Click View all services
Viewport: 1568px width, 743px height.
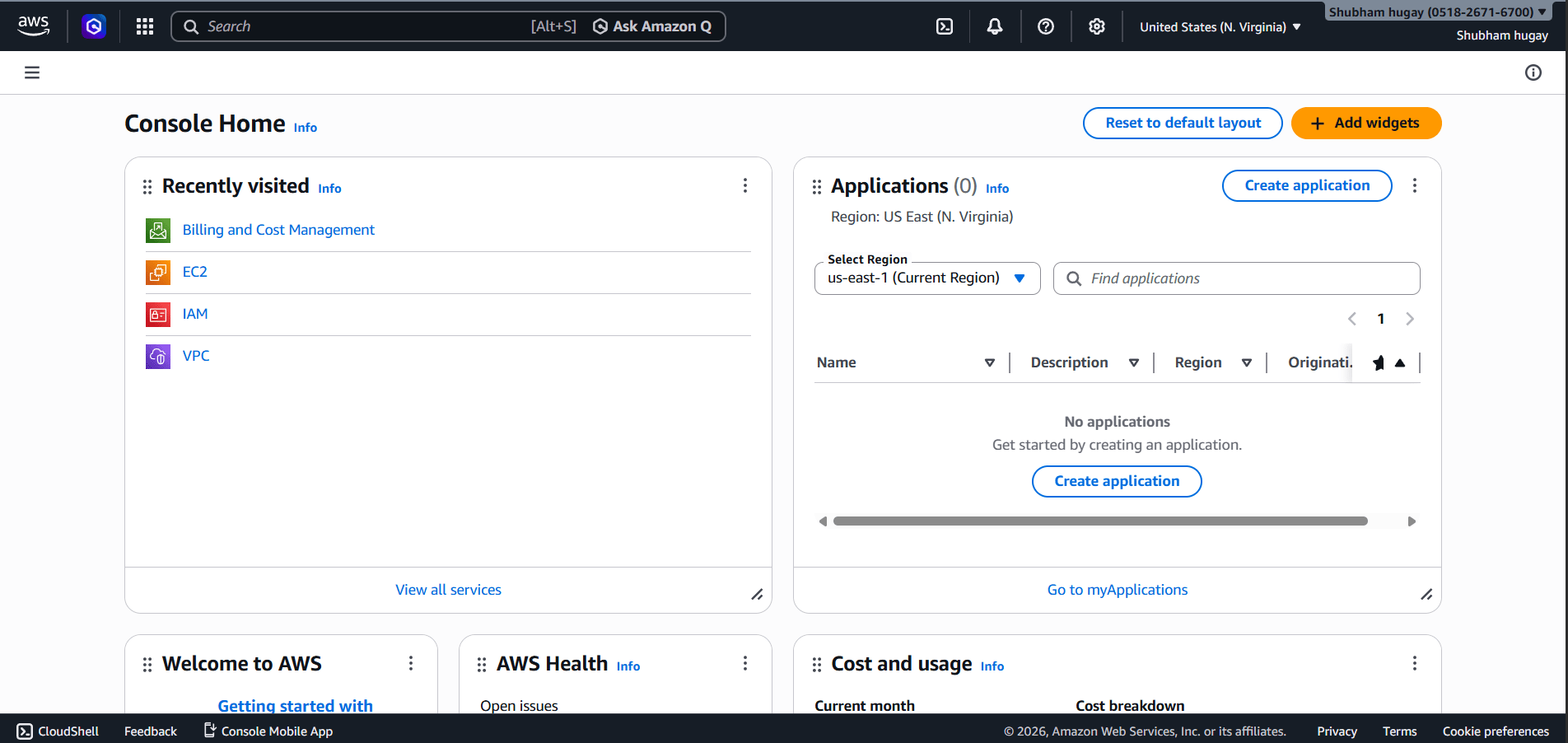(x=448, y=590)
